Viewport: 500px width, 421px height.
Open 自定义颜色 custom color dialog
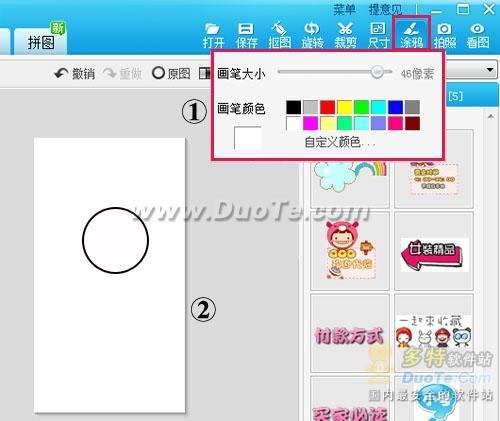pyautogui.click(x=339, y=142)
